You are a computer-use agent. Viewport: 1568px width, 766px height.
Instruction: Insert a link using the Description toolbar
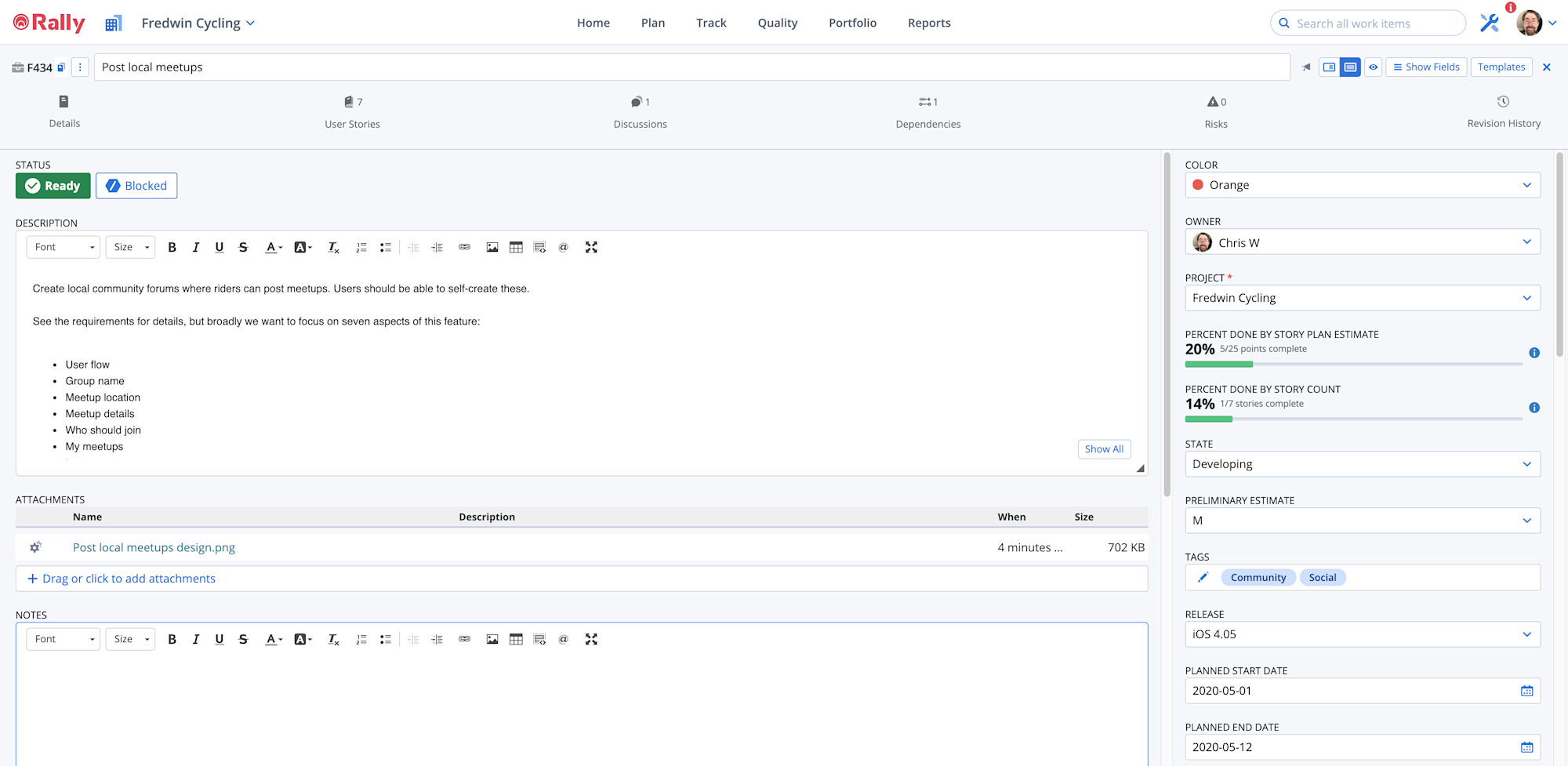[464, 247]
